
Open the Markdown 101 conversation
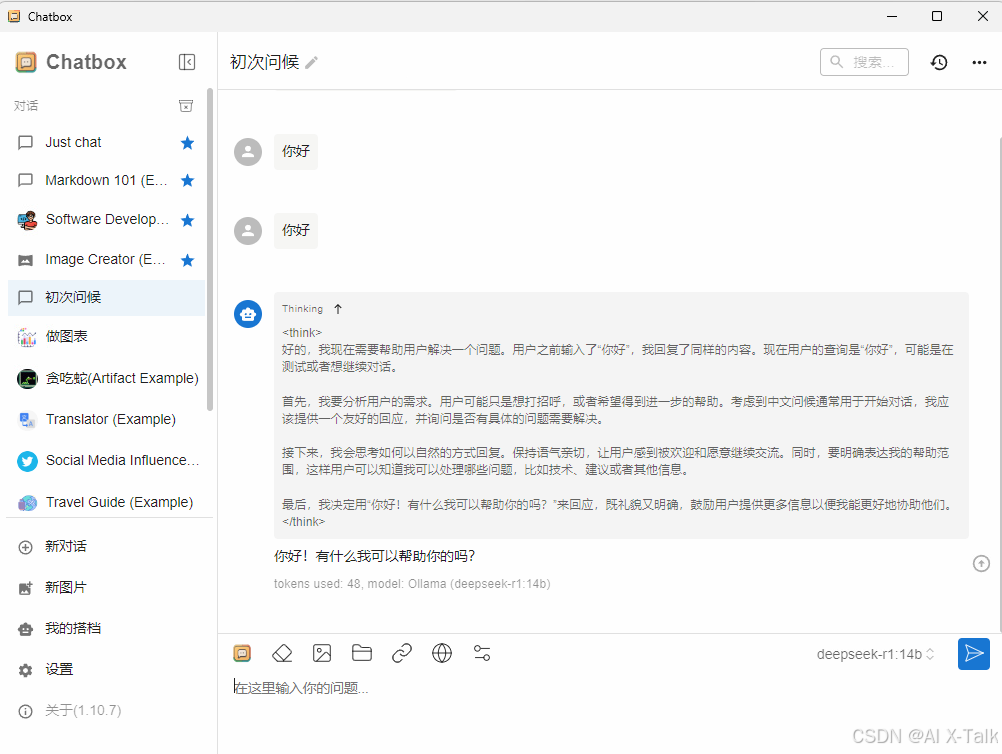tap(106, 181)
